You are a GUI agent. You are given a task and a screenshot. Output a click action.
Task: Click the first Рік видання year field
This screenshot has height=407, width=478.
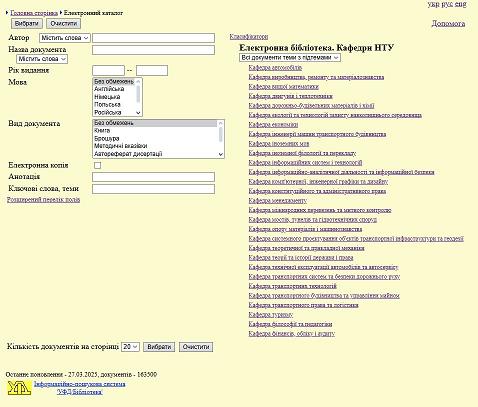(x=108, y=71)
